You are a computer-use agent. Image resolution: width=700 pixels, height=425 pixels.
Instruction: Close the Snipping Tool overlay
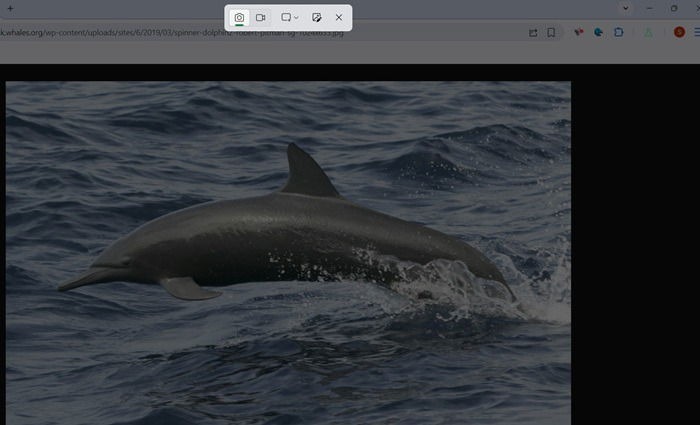(339, 18)
